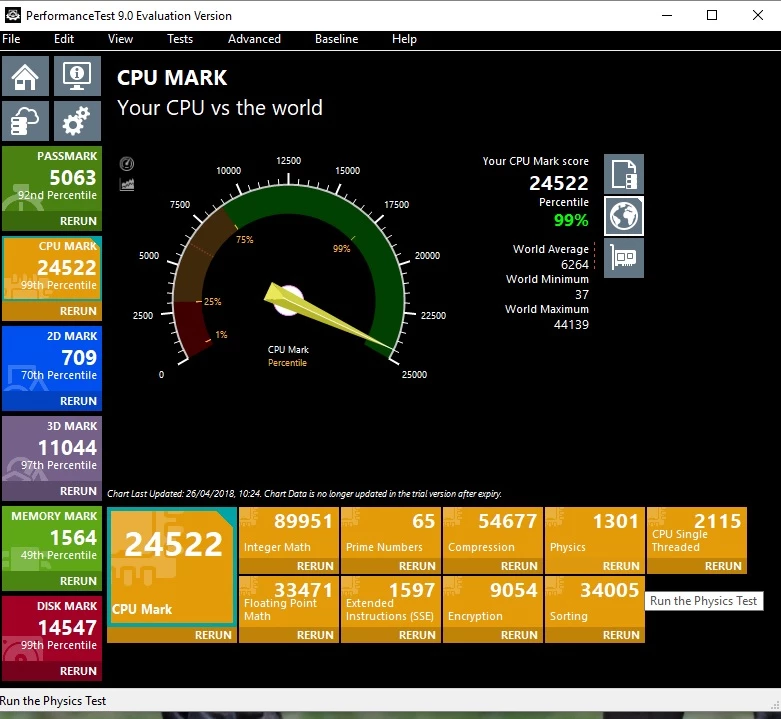Select the Floating Point Math 33471 tile
This screenshot has width=781, height=719.
289,601
